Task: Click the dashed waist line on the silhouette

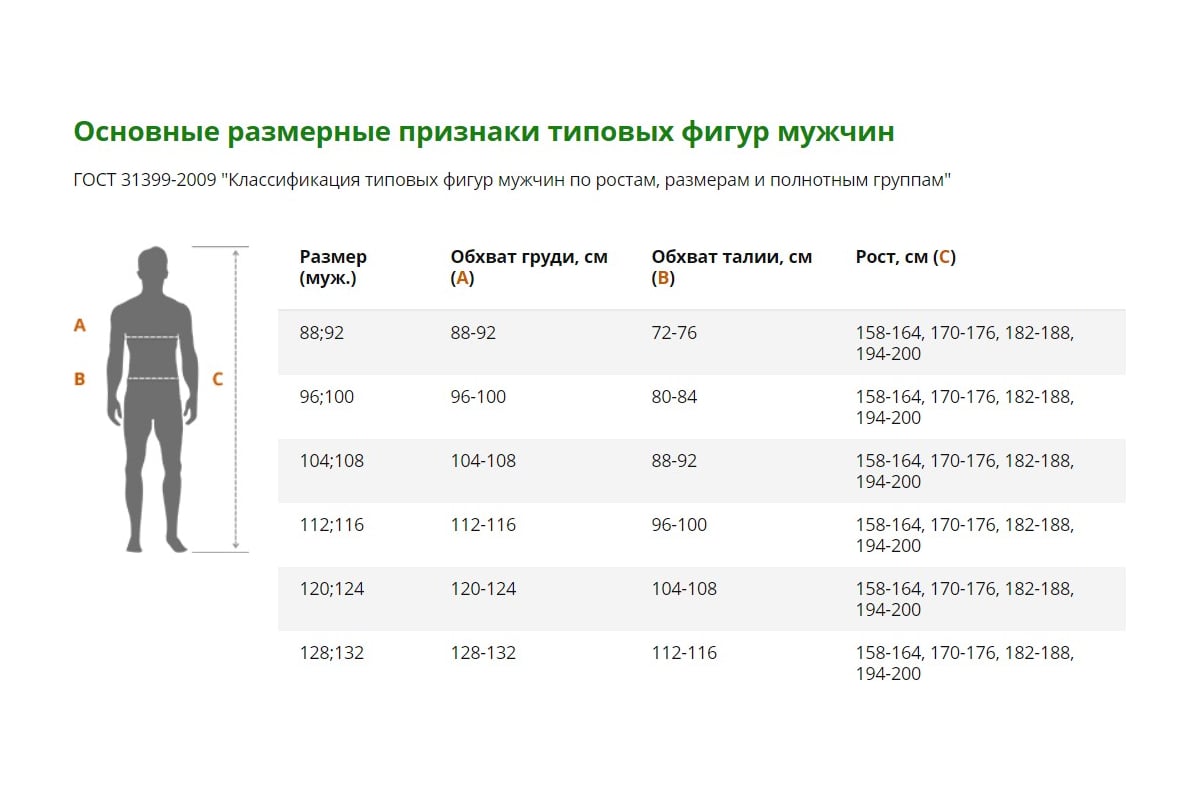Action: [152, 379]
